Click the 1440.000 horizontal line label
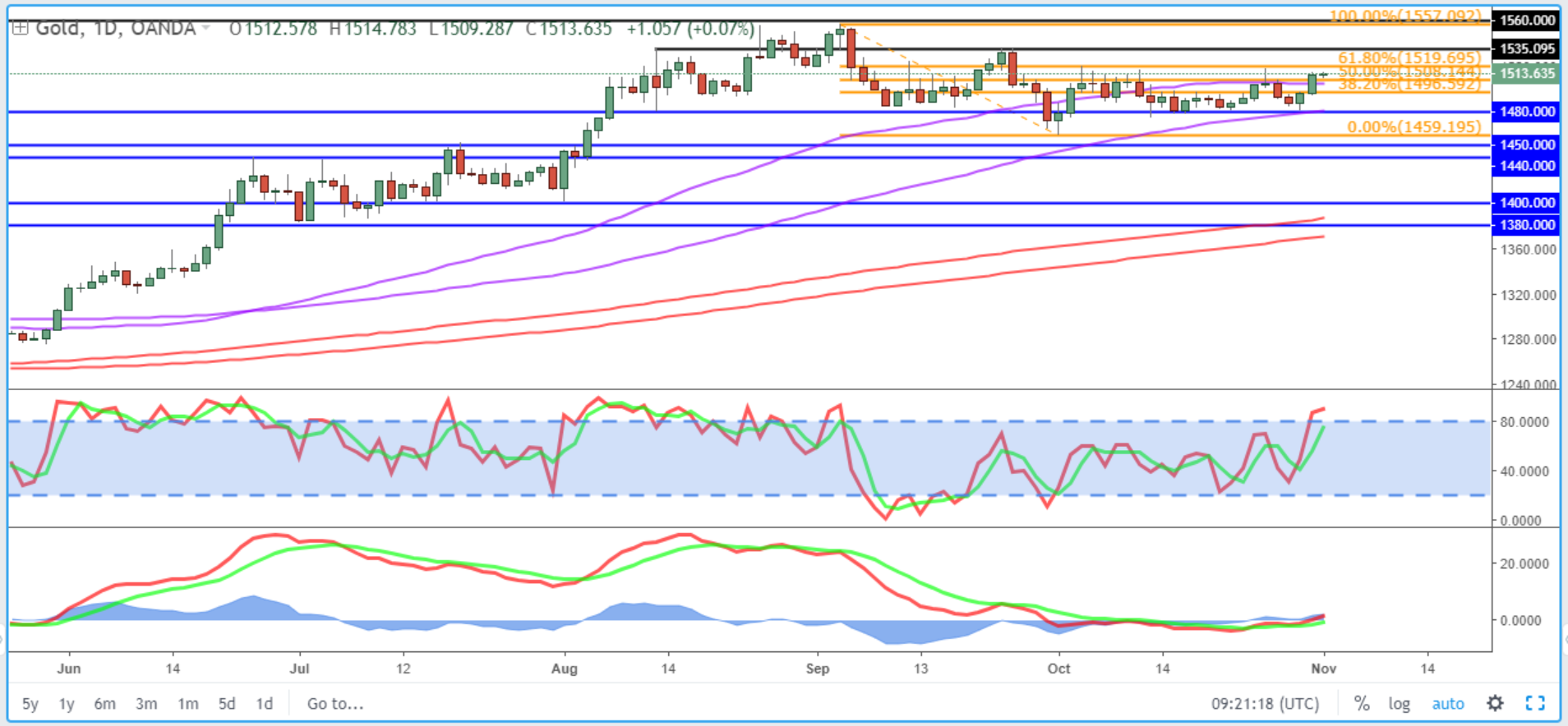 pos(1526,165)
